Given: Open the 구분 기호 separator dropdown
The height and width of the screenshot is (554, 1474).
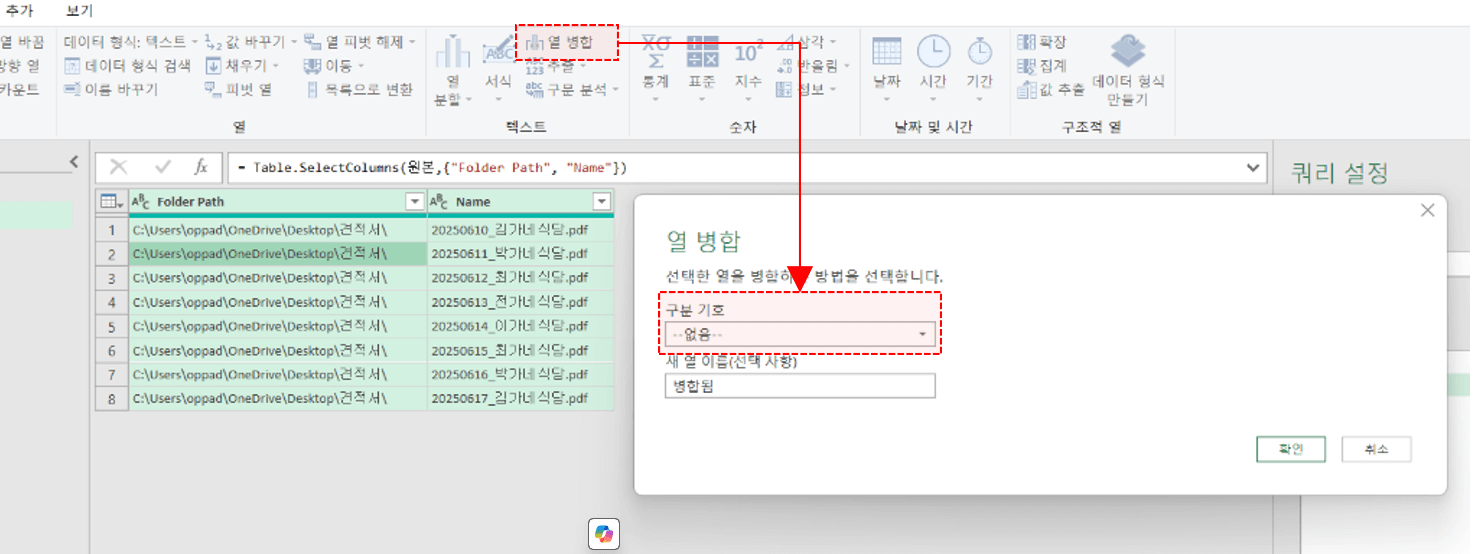Looking at the screenshot, I should pos(799,334).
